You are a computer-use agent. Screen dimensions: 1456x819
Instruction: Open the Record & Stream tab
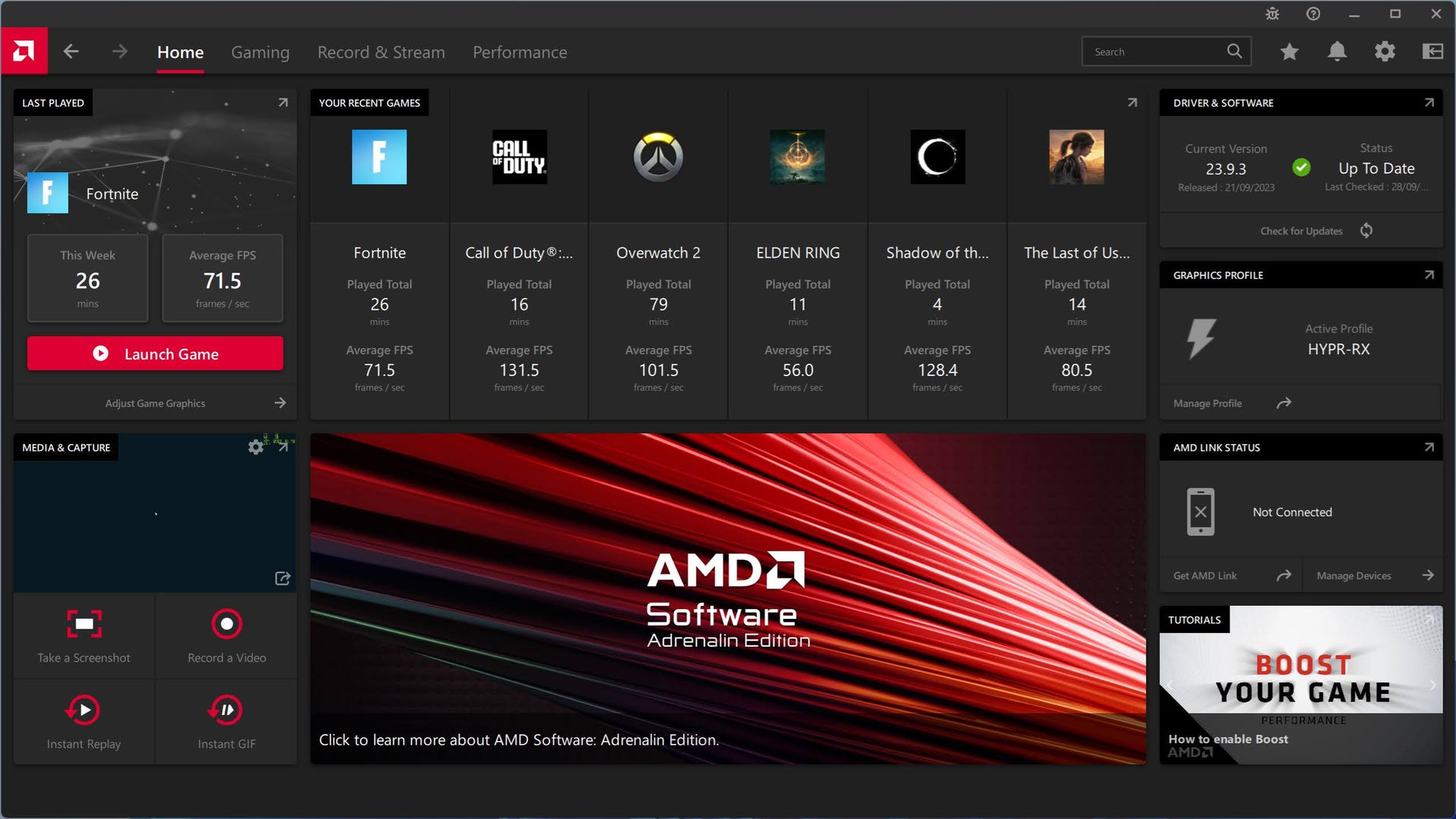381,52
